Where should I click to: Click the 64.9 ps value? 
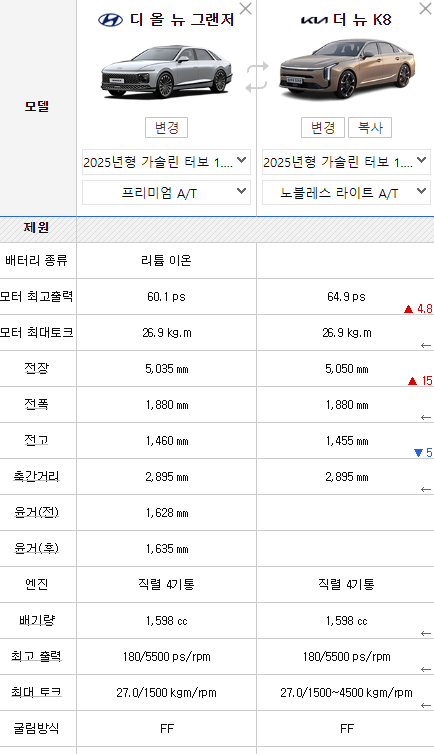click(346, 297)
